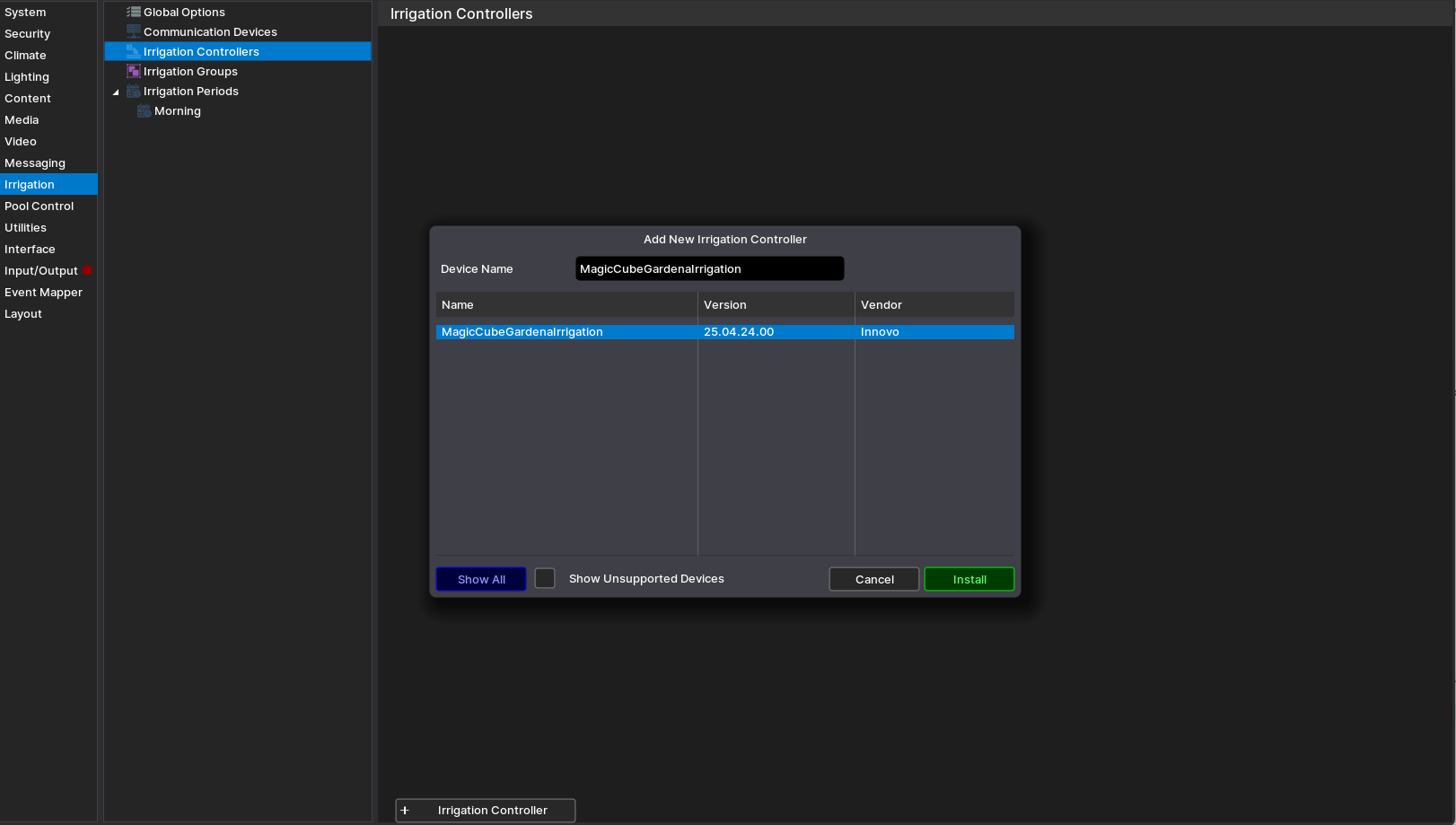Screen dimensions: 1456x825
Task: Open the Utilities section
Action: pos(48,227)
